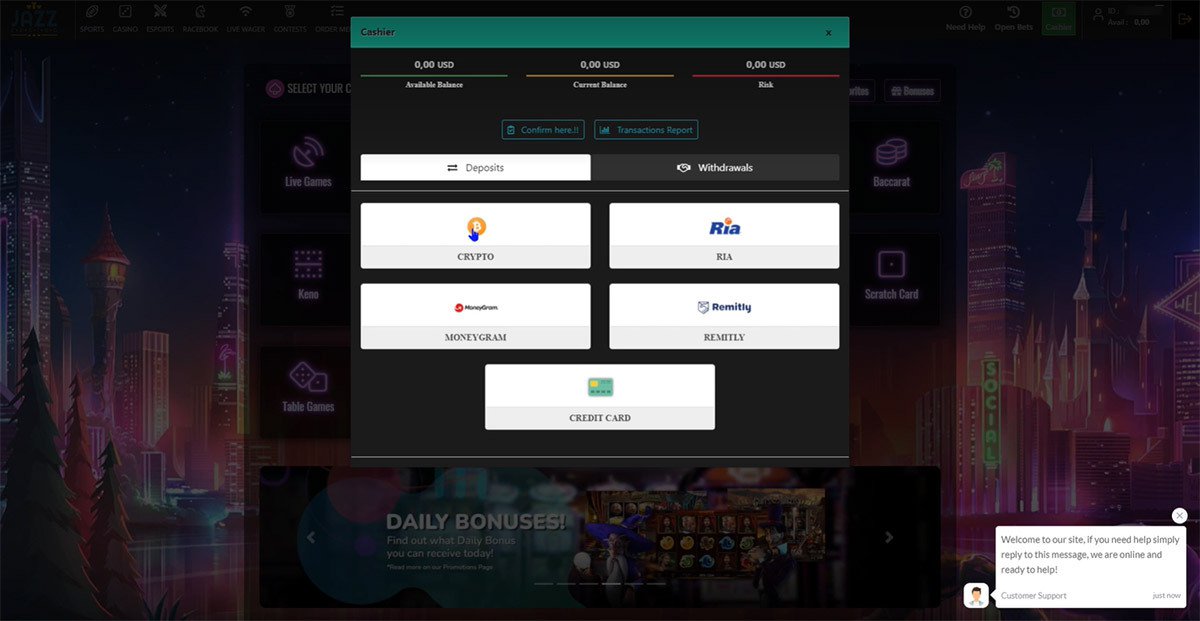Image resolution: width=1200 pixels, height=621 pixels.
Task: Open the Keno game category
Action: click(308, 279)
